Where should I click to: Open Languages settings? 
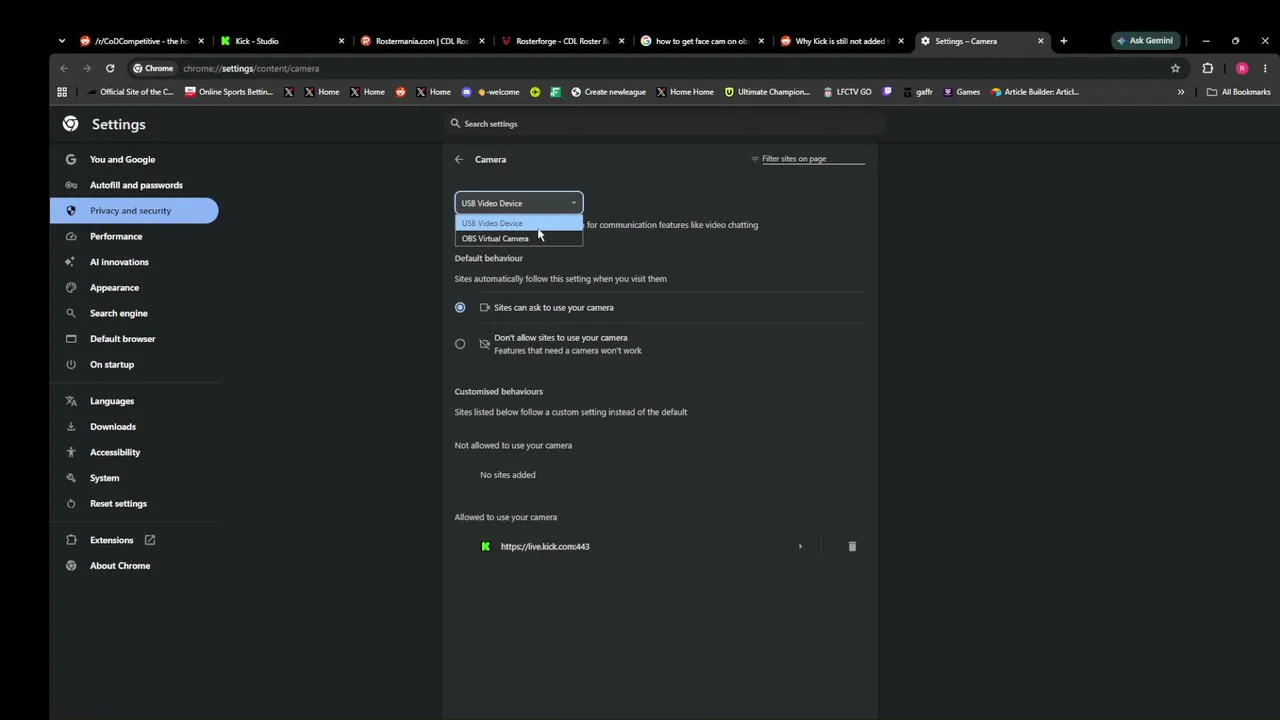[x=111, y=401]
